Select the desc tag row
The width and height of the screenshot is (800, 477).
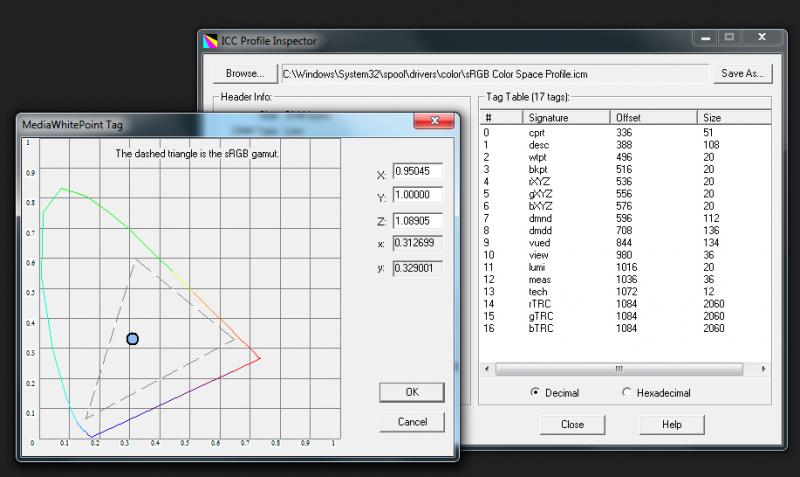(626, 145)
